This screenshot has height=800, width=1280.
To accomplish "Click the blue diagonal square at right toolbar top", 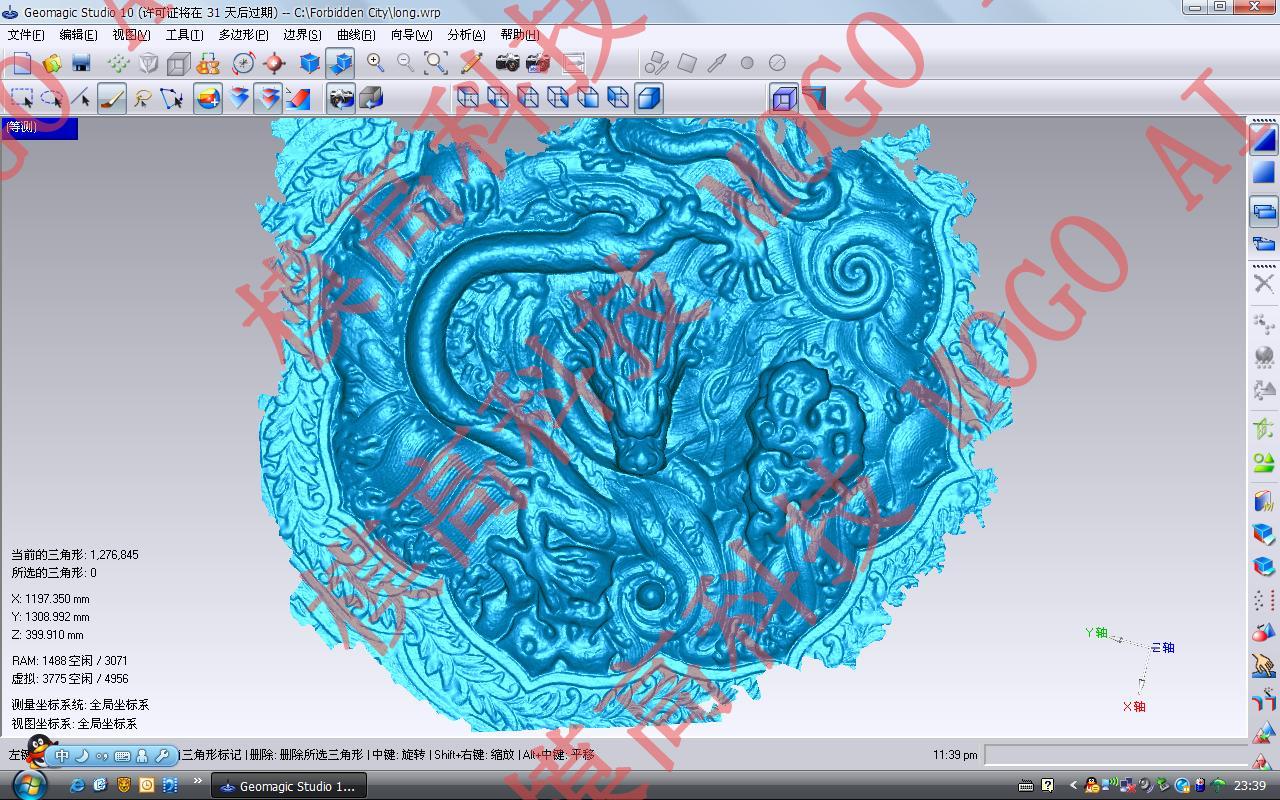I will click(x=1264, y=139).
